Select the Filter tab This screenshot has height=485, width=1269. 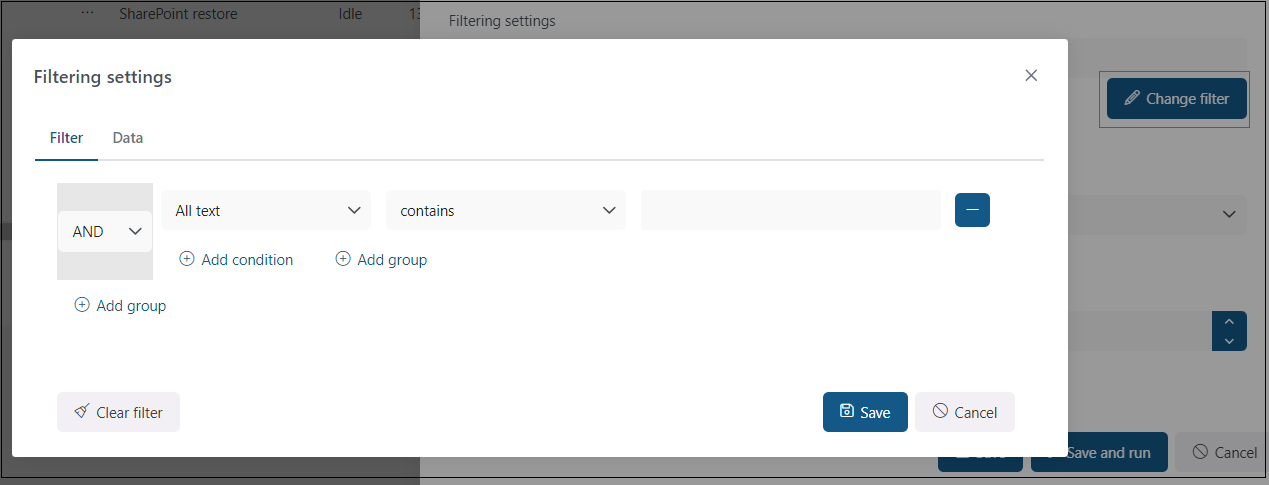tap(66, 138)
